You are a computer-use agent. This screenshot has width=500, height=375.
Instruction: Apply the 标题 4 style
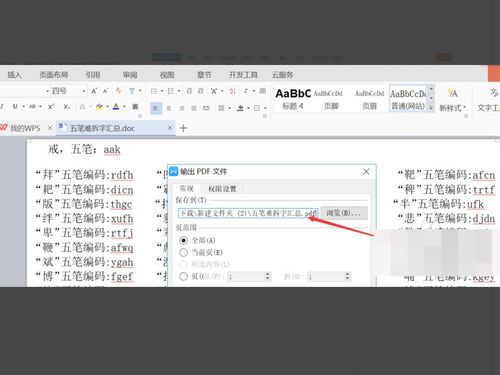[293, 99]
